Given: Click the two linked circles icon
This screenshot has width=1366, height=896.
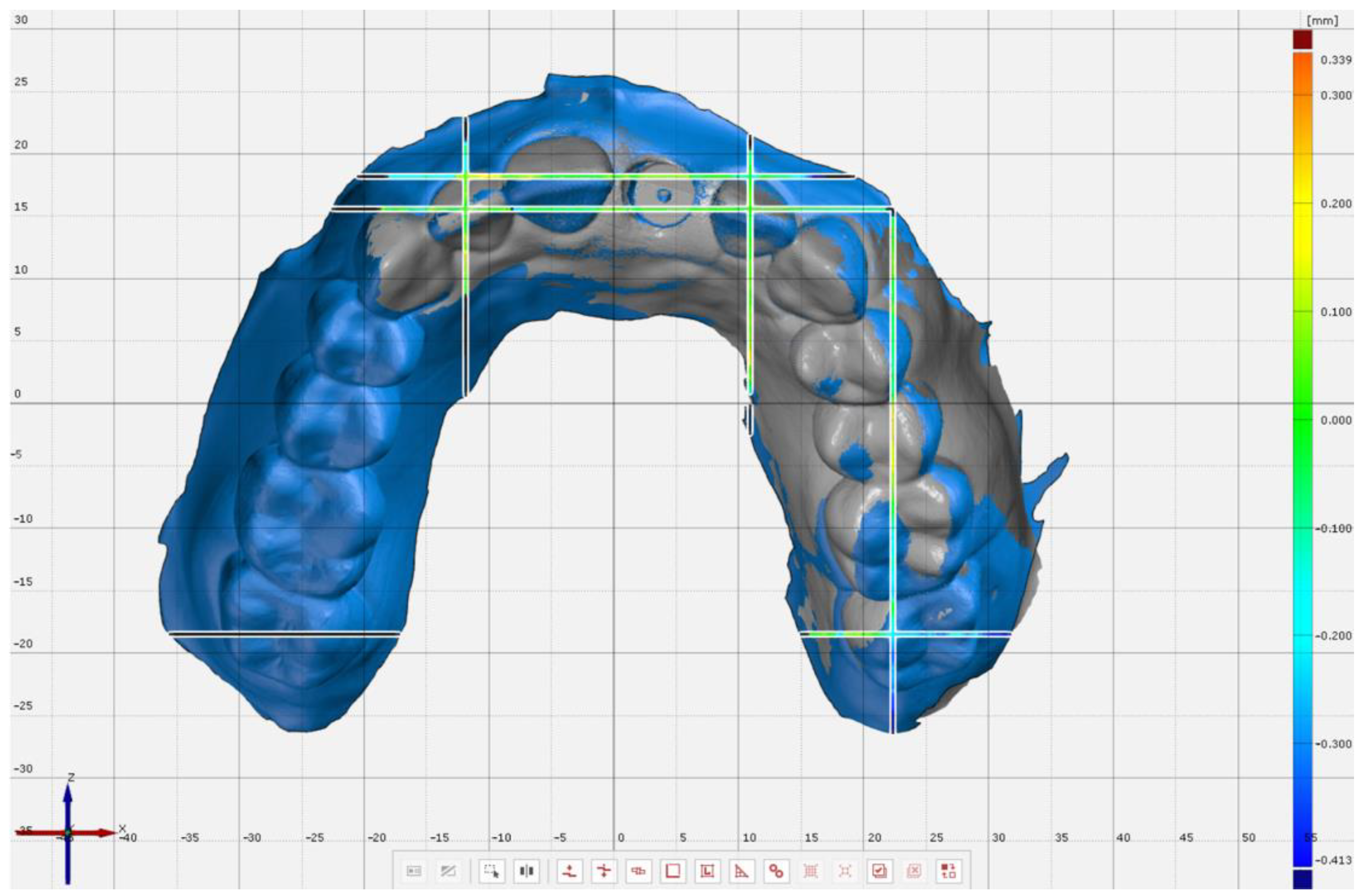Looking at the screenshot, I should 776,871.
